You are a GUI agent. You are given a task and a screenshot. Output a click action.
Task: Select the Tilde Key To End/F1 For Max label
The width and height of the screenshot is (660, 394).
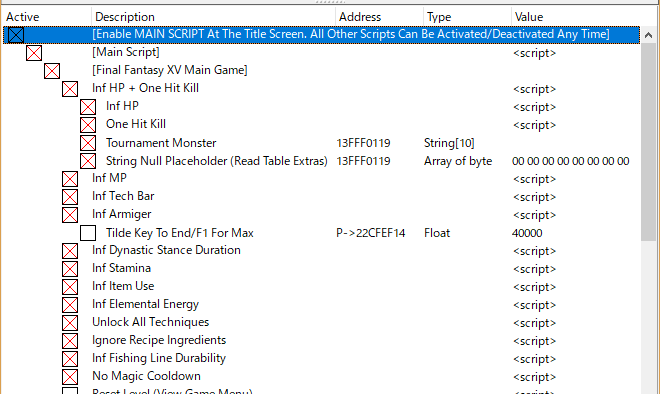pos(180,233)
